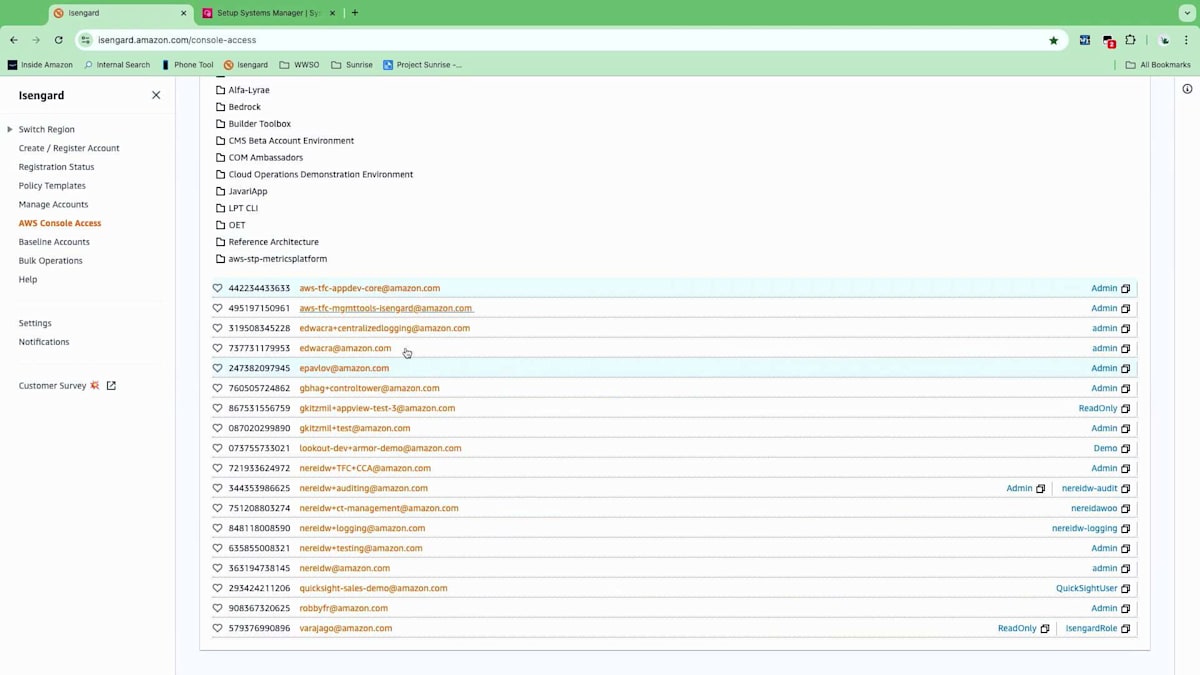Screen dimensions: 1200x675
Task: Click aws-tfc-mgmttools-isengard@amazon.com email link
Action: pos(386,308)
